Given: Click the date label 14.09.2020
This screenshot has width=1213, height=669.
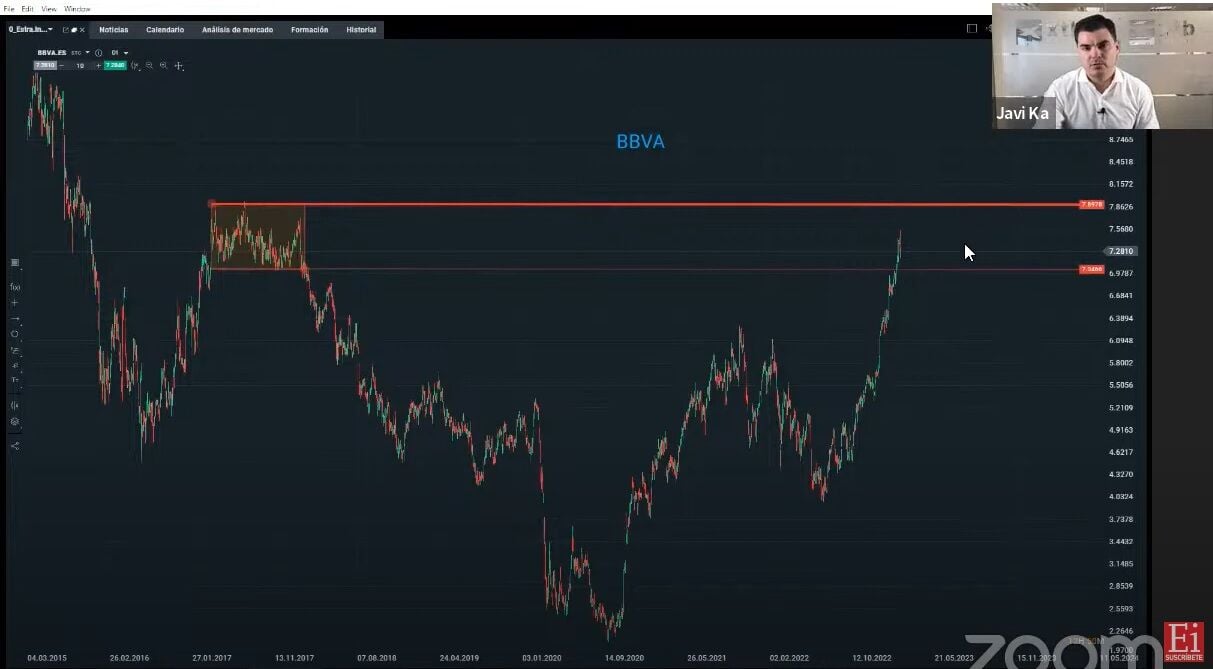Looking at the screenshot, I should (623, 658).
